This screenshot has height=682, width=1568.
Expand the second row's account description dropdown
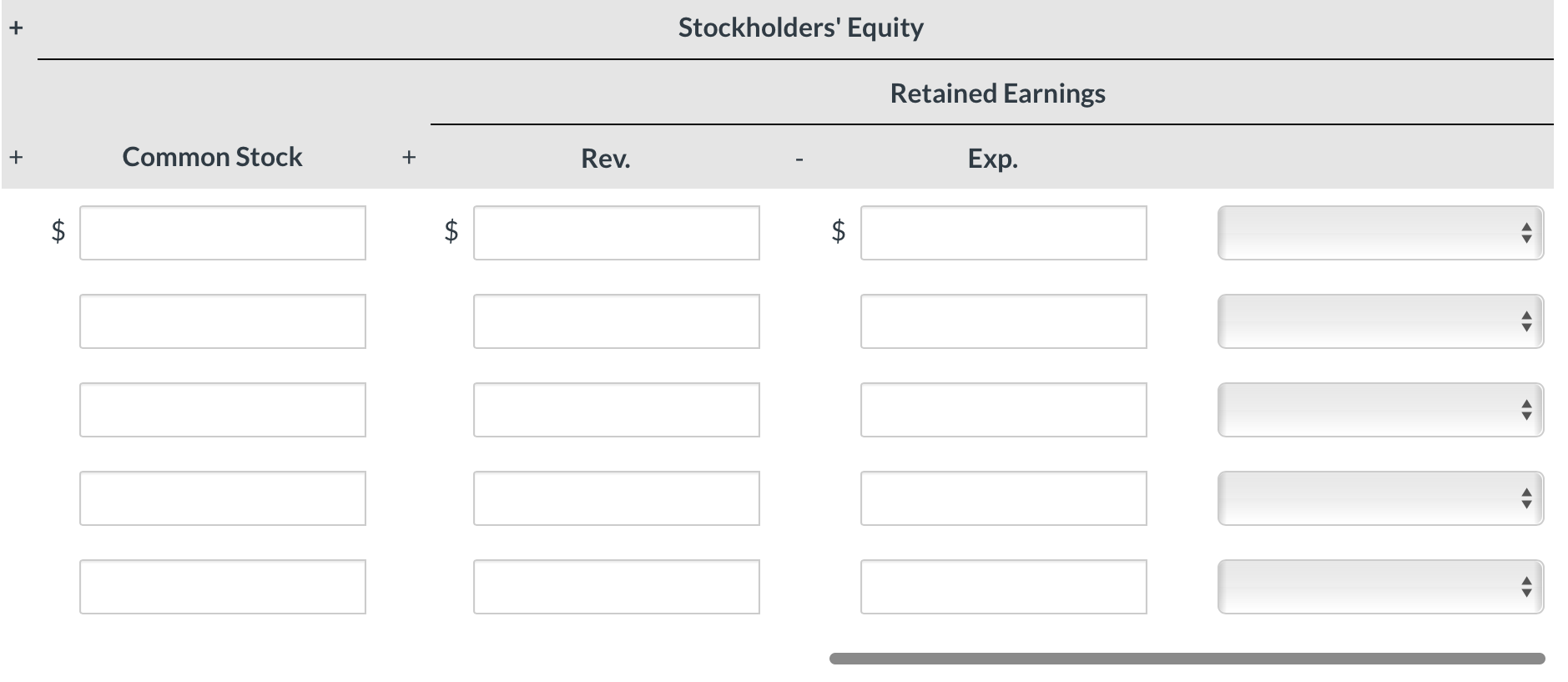point(1379,321)
